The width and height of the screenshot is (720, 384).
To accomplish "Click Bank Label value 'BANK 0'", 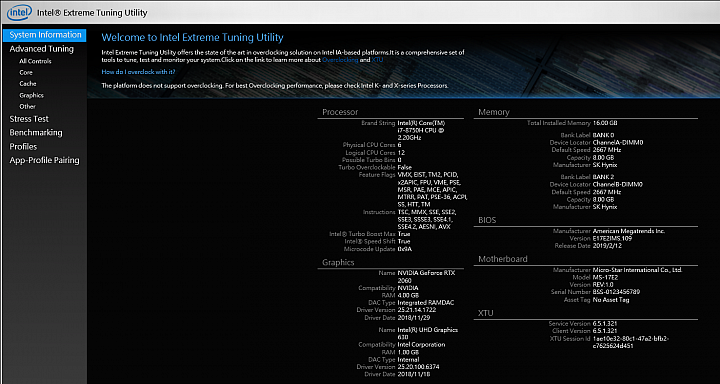I will click(604, 135).
